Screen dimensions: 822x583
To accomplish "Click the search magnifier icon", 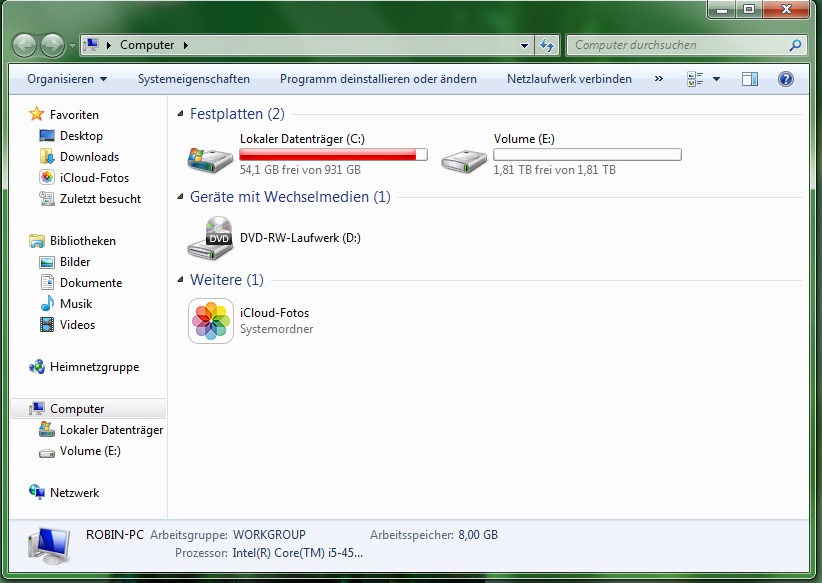I will pyautogui.click(x=795, y=46).
